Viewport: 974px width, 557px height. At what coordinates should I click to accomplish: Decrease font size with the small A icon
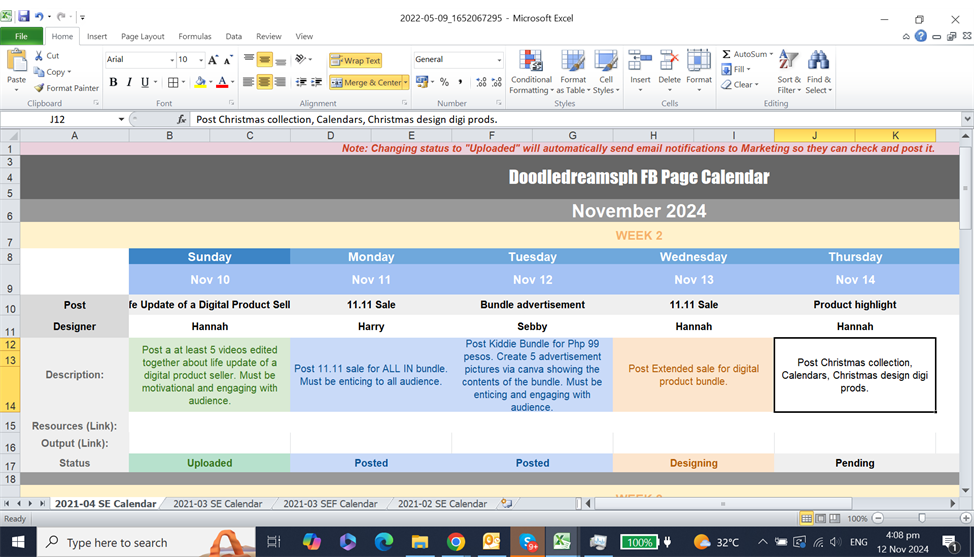pos(228,60)
